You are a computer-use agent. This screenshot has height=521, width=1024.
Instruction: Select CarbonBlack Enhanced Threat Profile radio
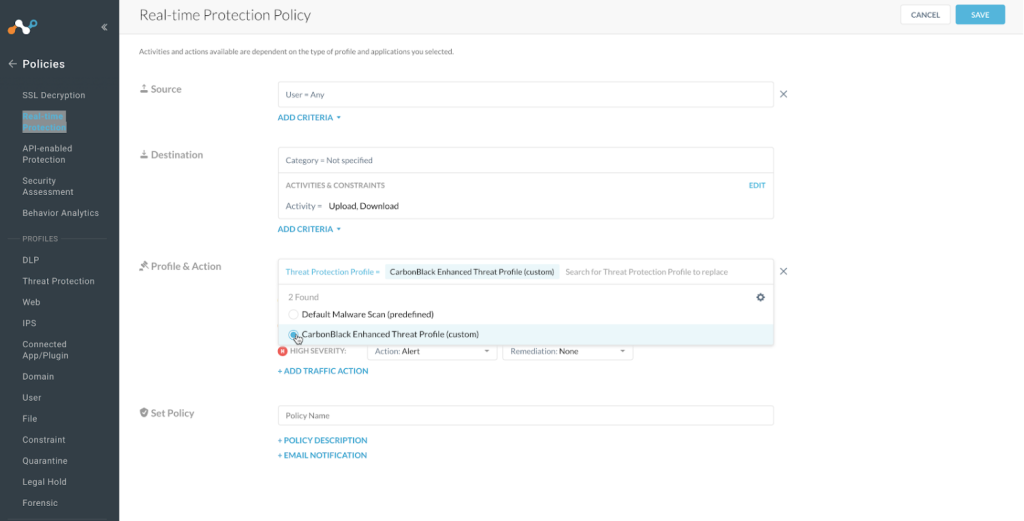[x=293, y=334]
